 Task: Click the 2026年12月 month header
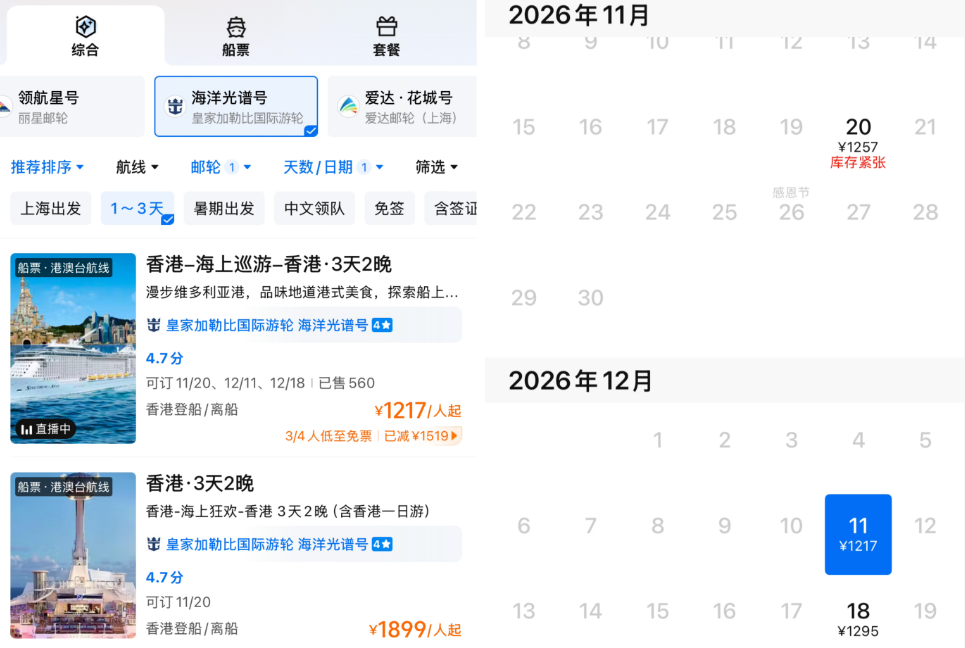click(x=580, y=380)
